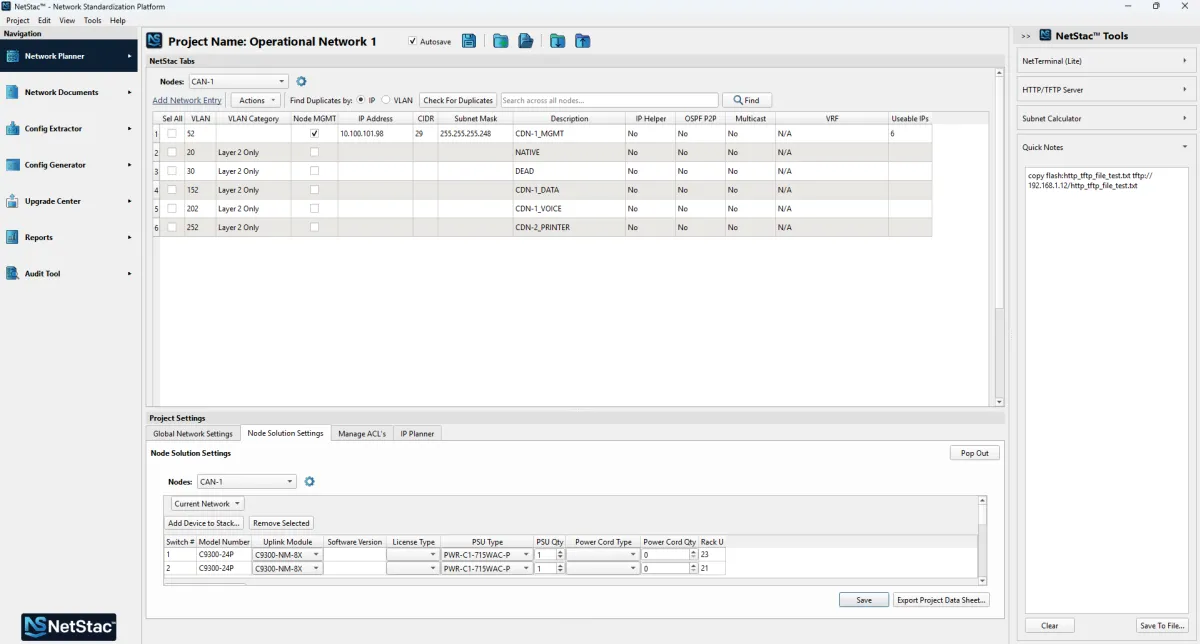Click the Search across all nodes field

click(x=608, y=100)
